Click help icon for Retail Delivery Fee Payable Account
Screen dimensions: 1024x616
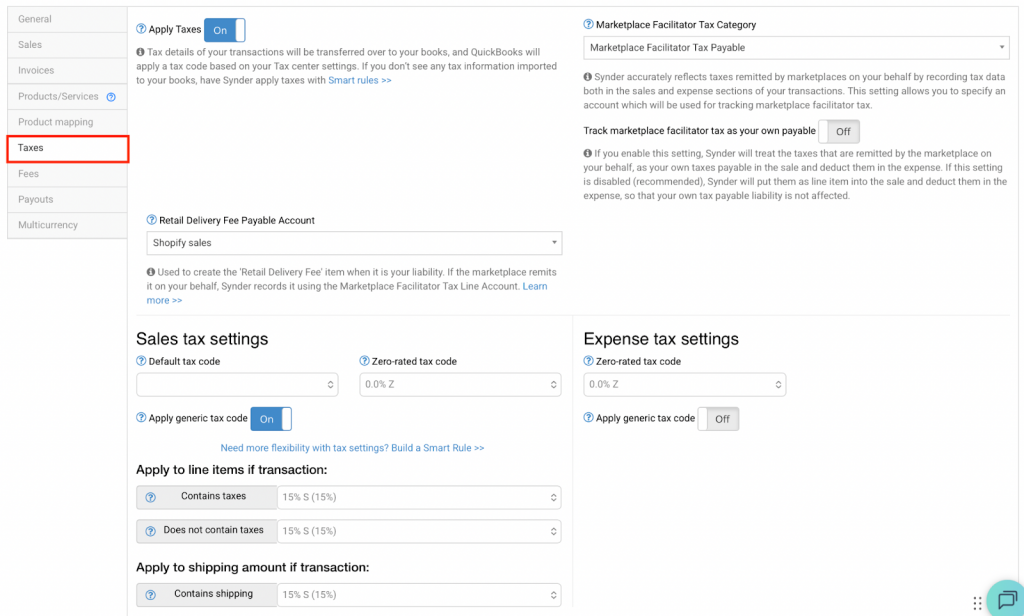pyautogui.click(x=151, y=221)
